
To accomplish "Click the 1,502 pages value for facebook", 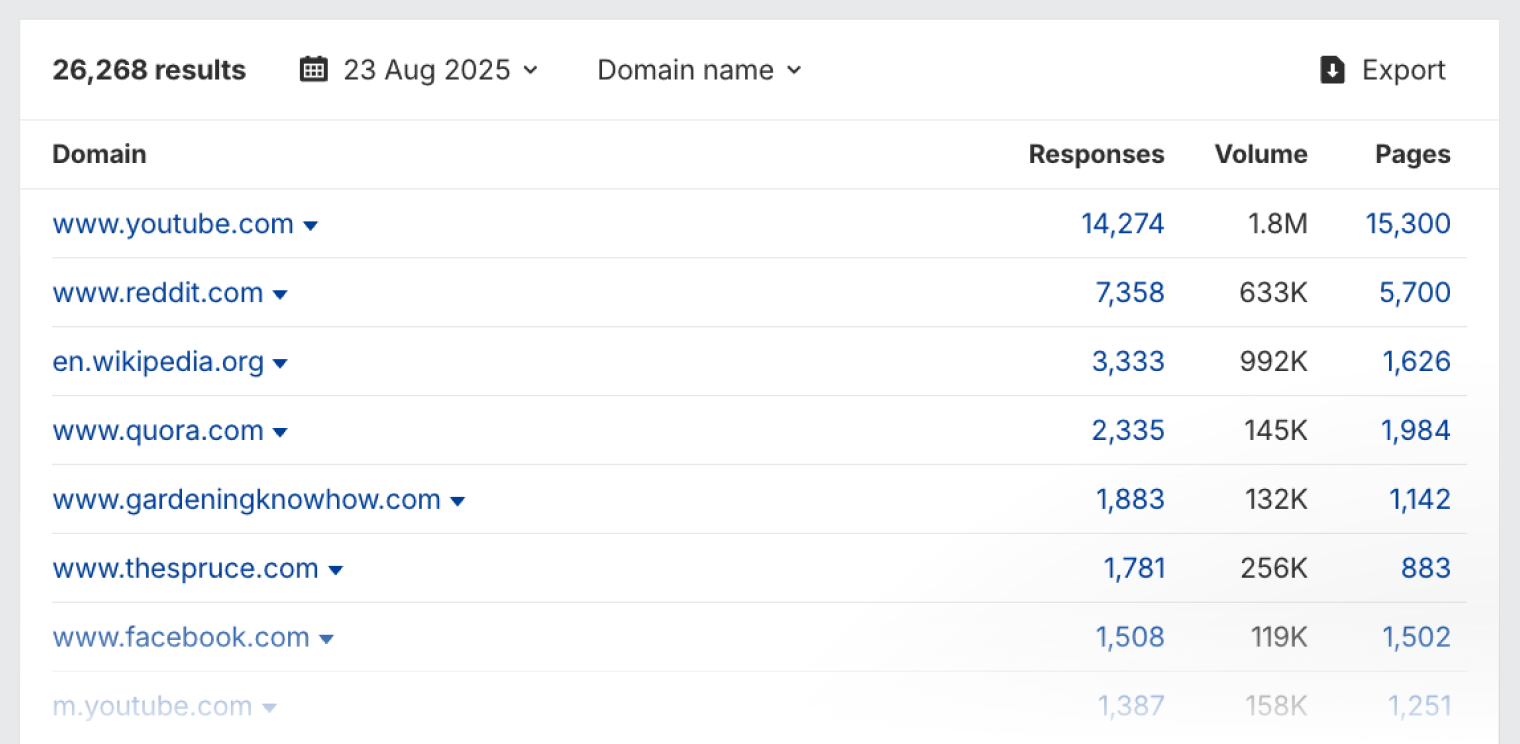I will (x=1417, y=638).
